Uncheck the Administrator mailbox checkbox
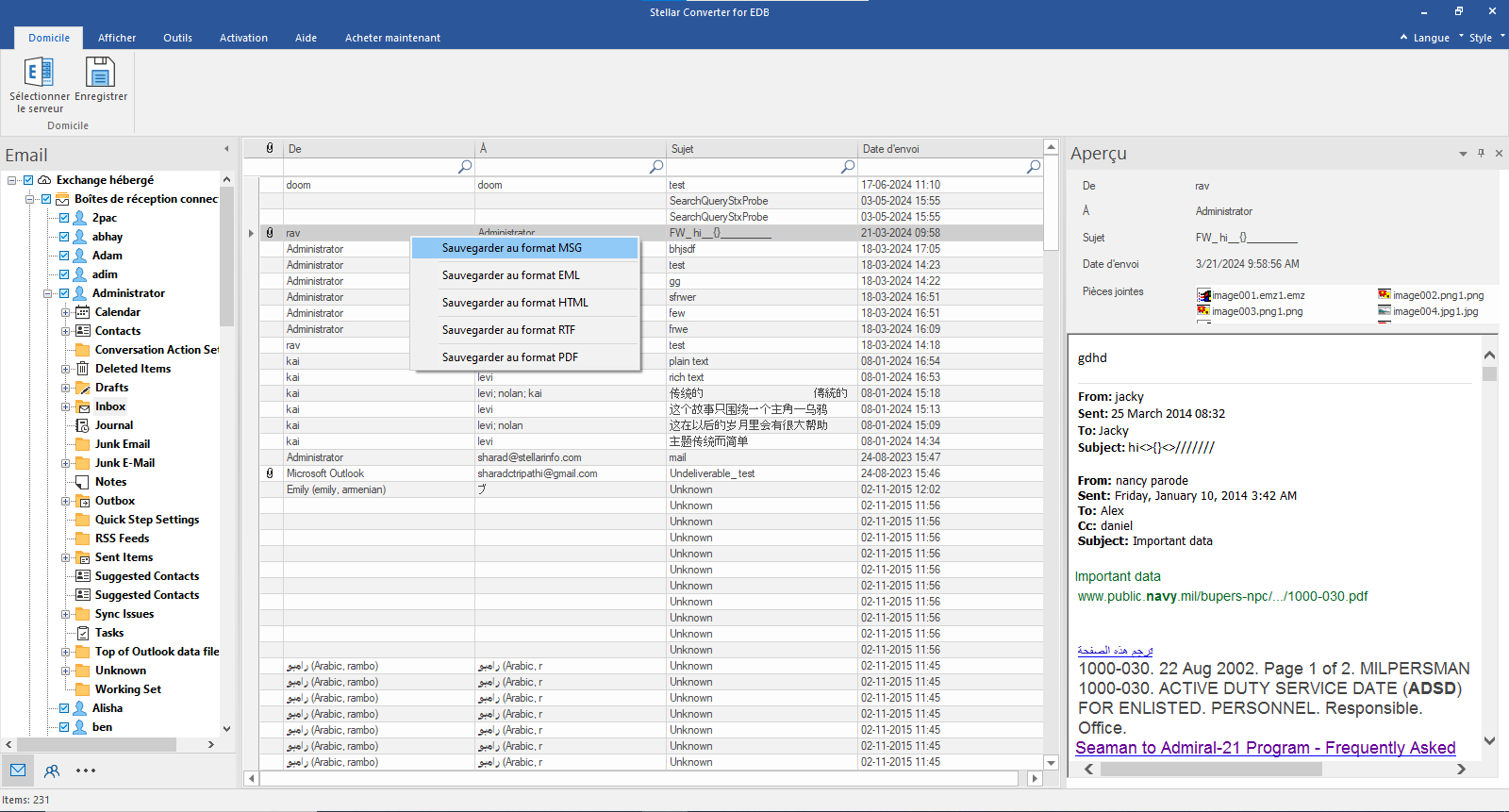This screenshot has height=812, width=1509. click(64, 293)
